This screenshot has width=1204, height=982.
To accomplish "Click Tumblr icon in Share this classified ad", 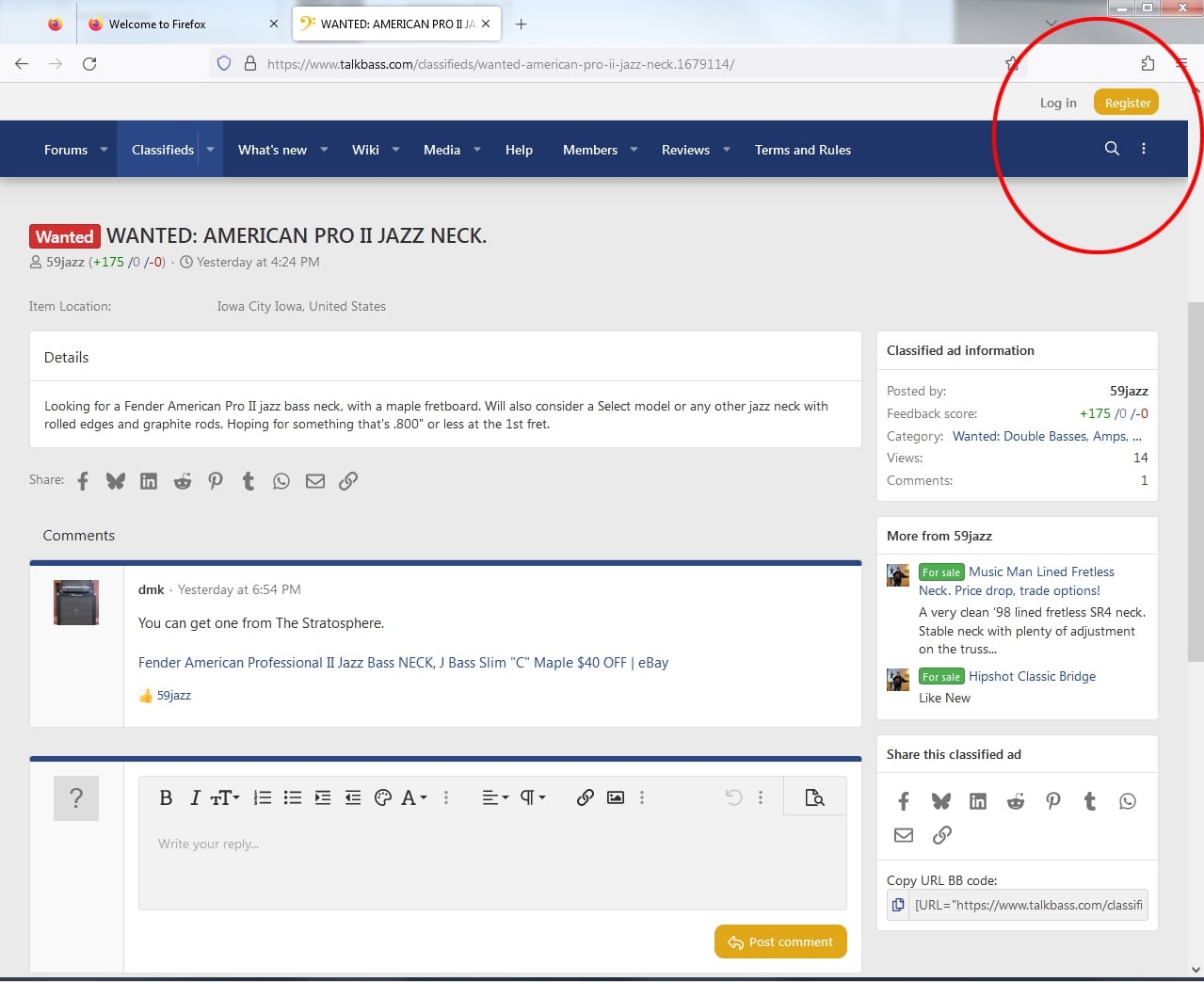I will [1090, 801].
